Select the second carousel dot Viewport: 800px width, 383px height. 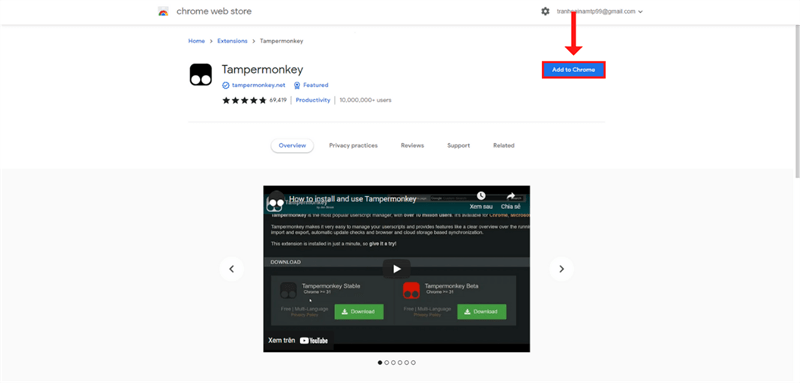[x=387, y=363]
